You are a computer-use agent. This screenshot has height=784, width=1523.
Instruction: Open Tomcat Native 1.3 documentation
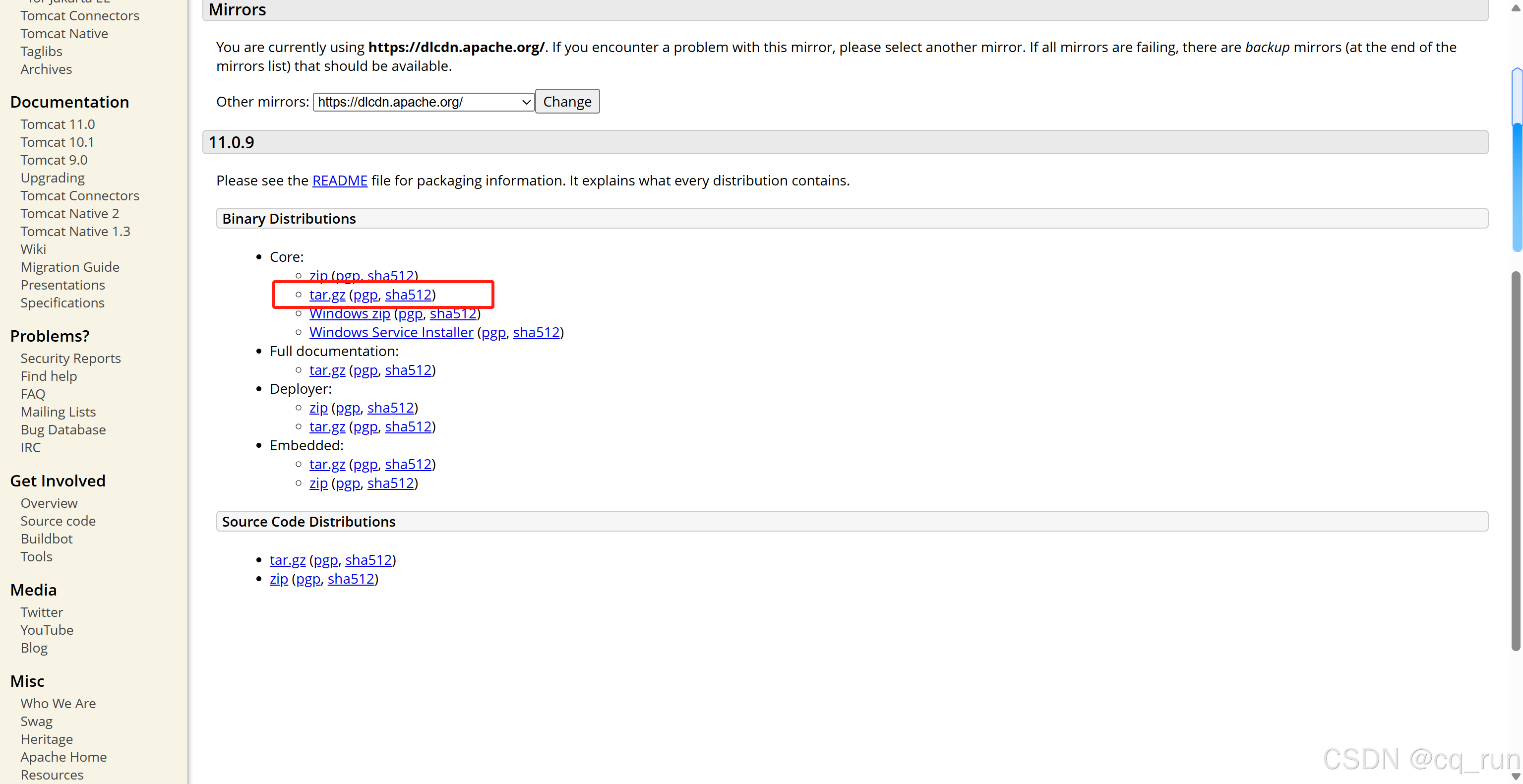pos(75,231)
